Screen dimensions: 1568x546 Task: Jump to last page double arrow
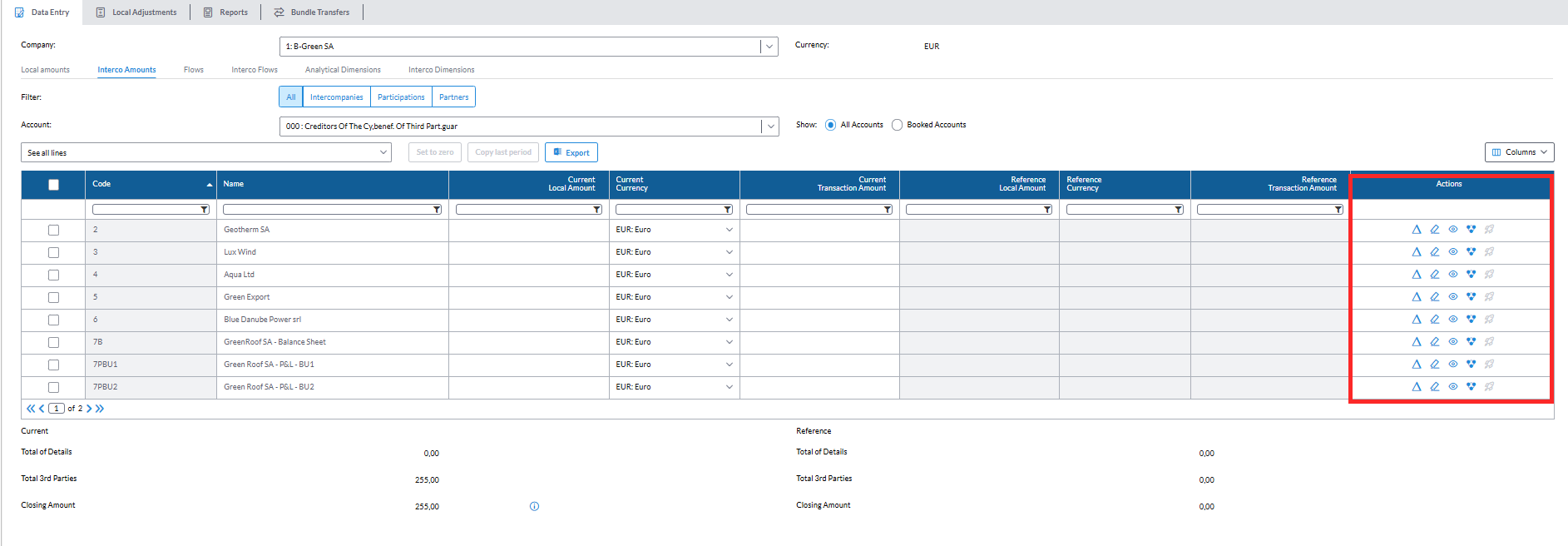click(100, 409)
